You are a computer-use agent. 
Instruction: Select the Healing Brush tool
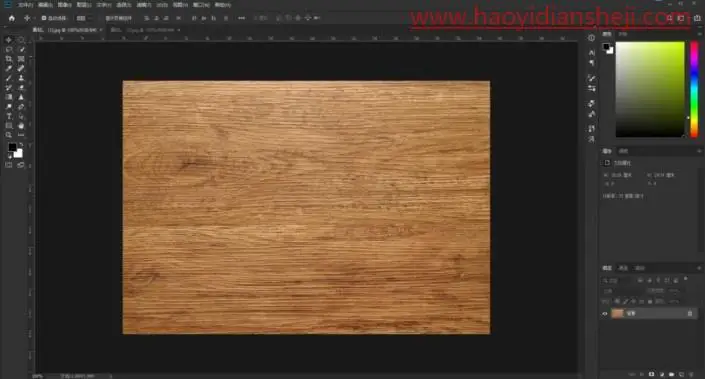click(x=21, y=68)
